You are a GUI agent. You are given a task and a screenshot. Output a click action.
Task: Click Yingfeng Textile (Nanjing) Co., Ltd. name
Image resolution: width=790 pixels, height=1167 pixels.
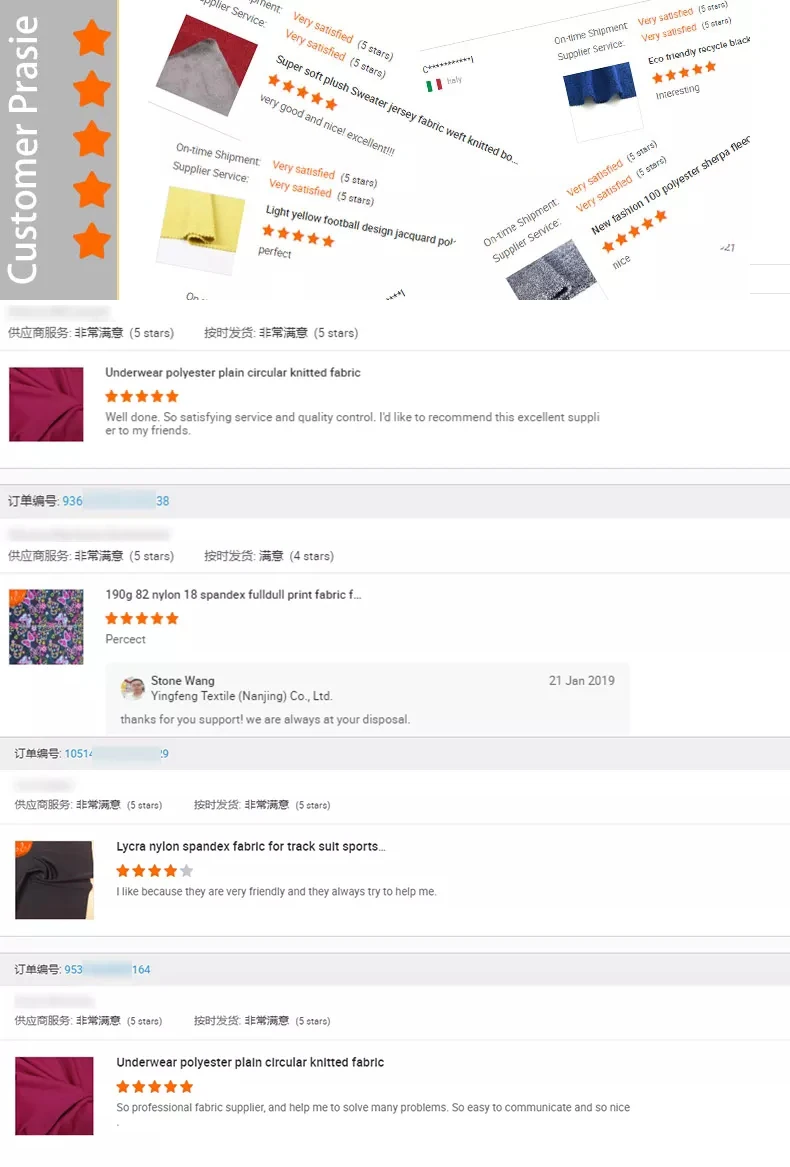(x=242, y=696)
